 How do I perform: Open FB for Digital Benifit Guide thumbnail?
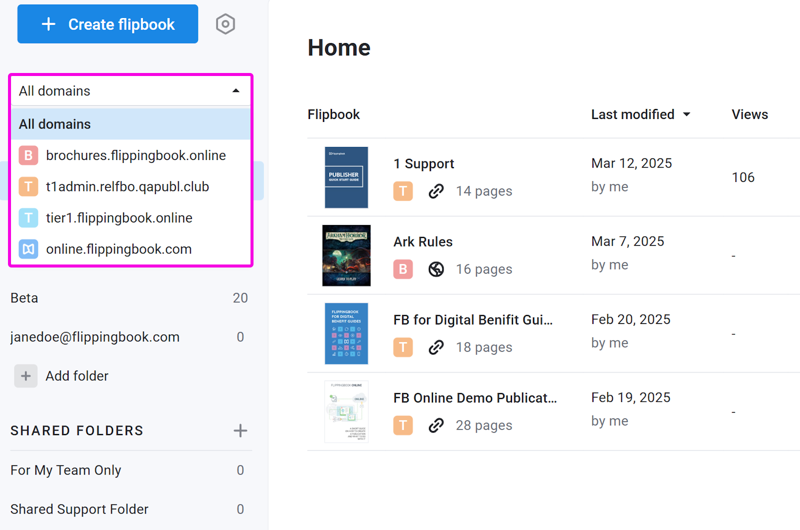pyautogui.click(x=346, y=334)
